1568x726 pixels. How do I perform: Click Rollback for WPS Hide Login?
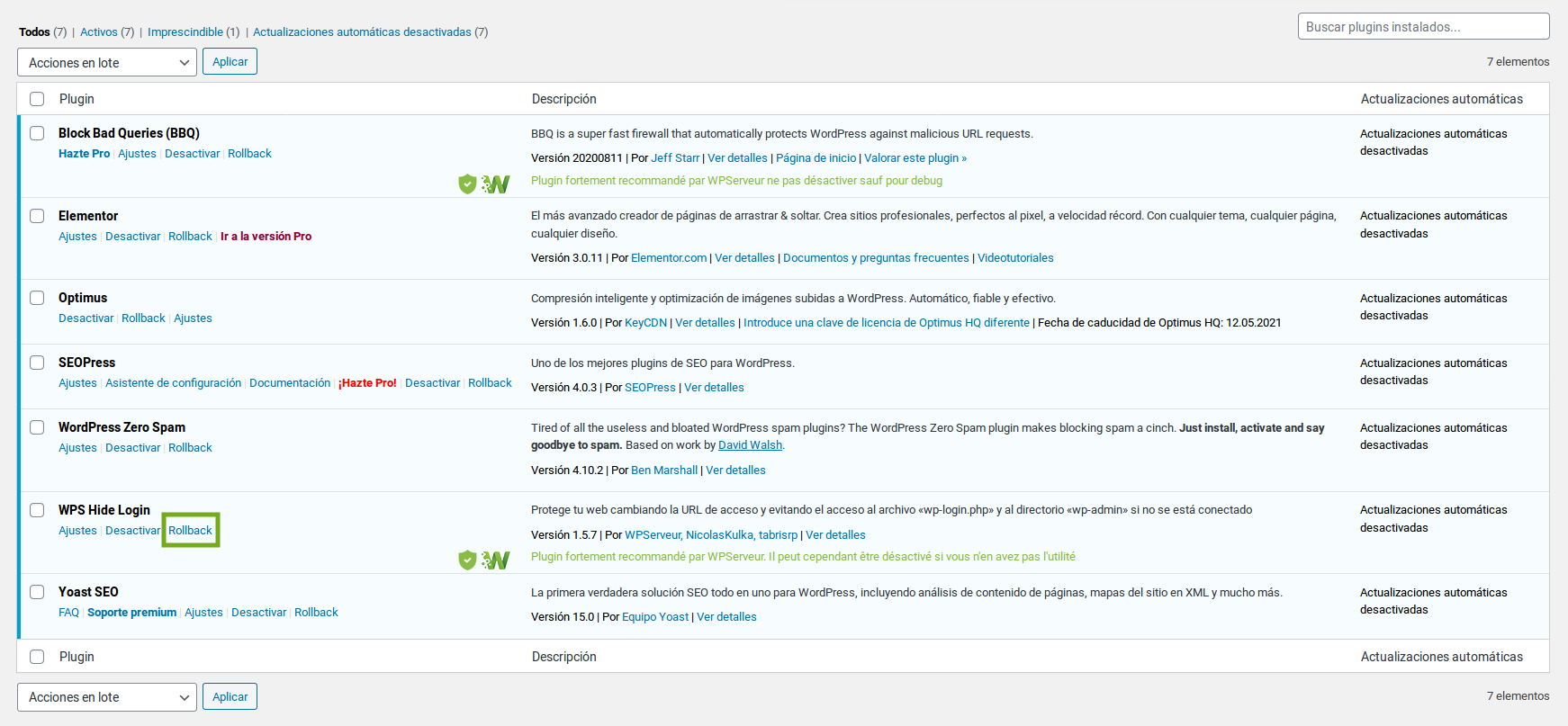pos(191,531)
